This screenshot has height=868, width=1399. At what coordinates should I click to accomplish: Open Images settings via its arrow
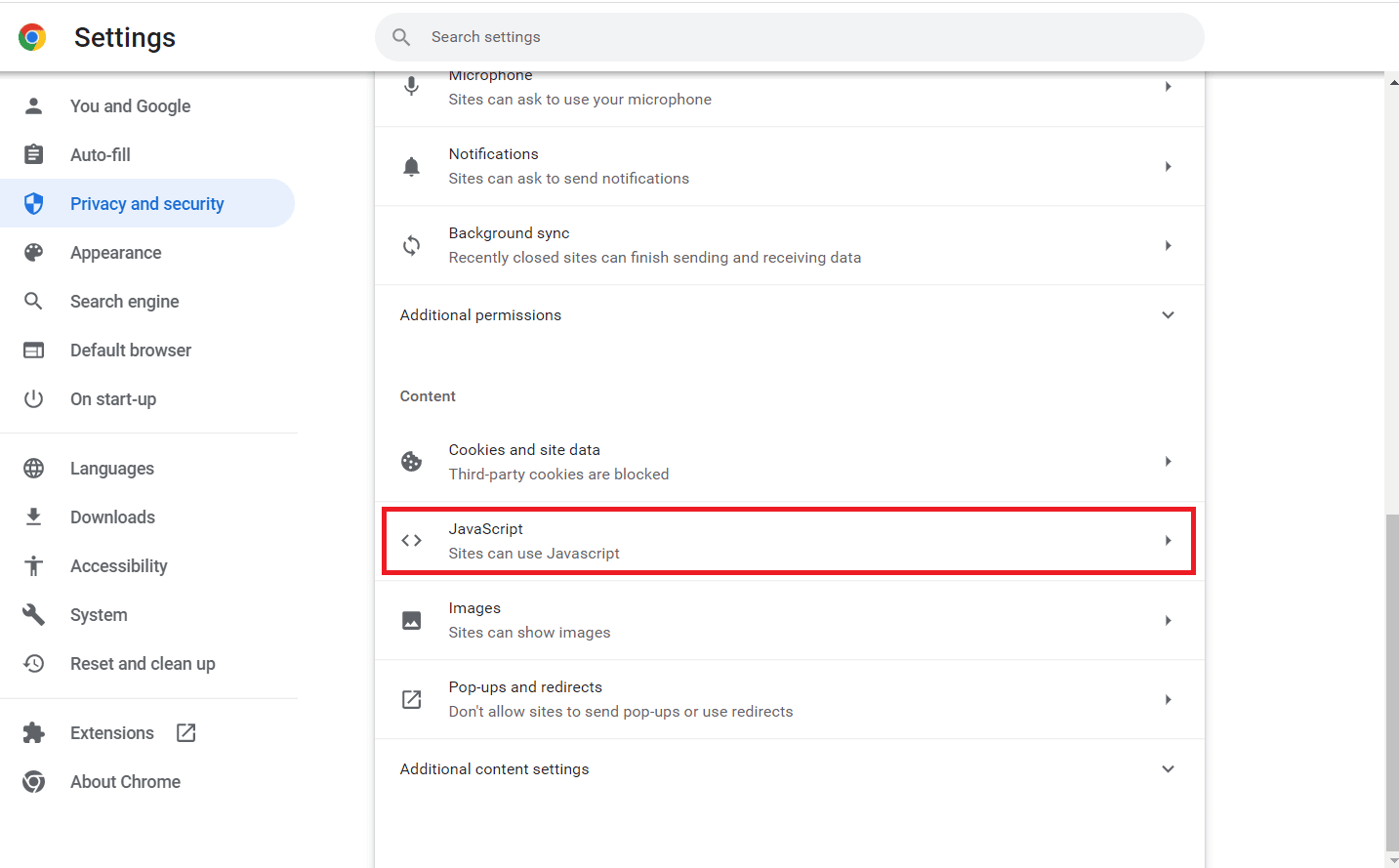coord(1169,620)
